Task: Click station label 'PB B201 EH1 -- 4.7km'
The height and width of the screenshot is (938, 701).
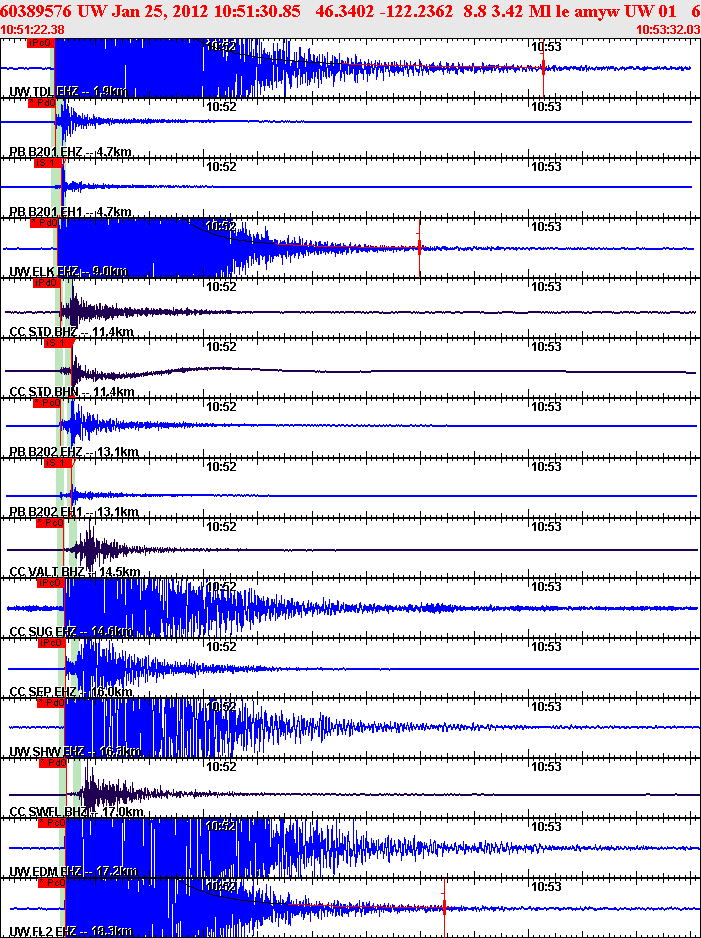Action: click(x=71, y=212)
